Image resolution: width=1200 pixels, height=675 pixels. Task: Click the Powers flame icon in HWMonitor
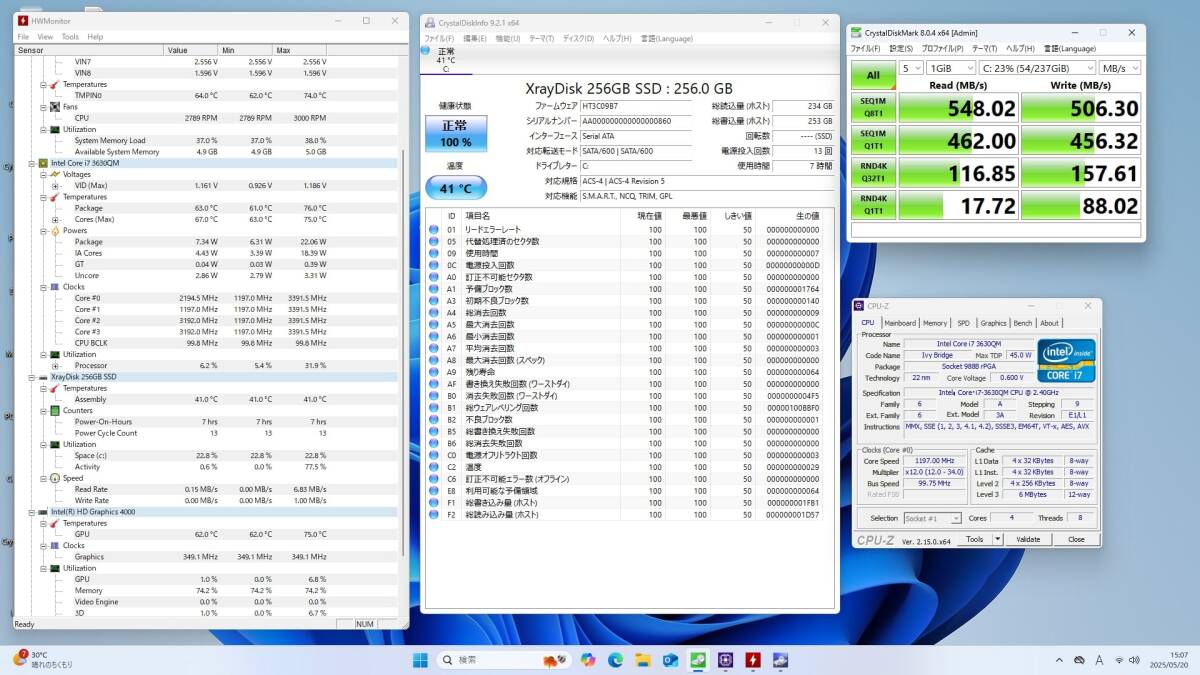tap(54, 231)
